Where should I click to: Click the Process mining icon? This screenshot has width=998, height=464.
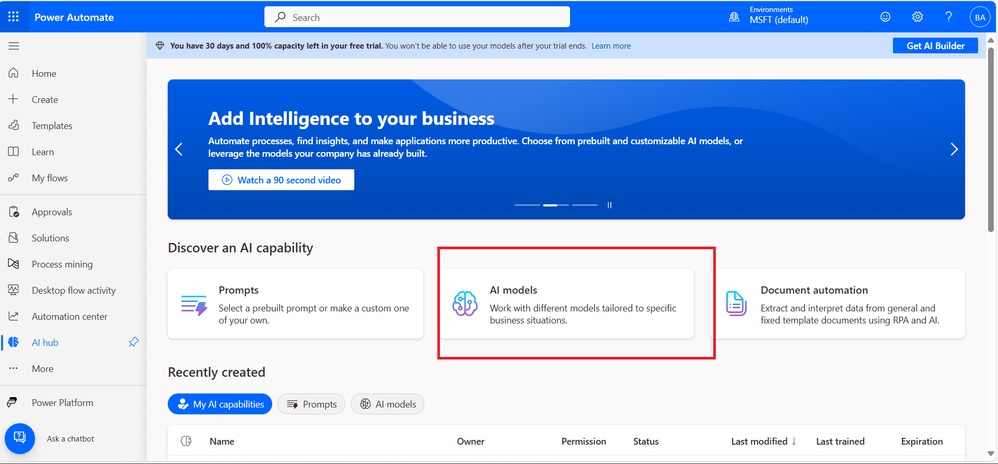pos(13,264)
